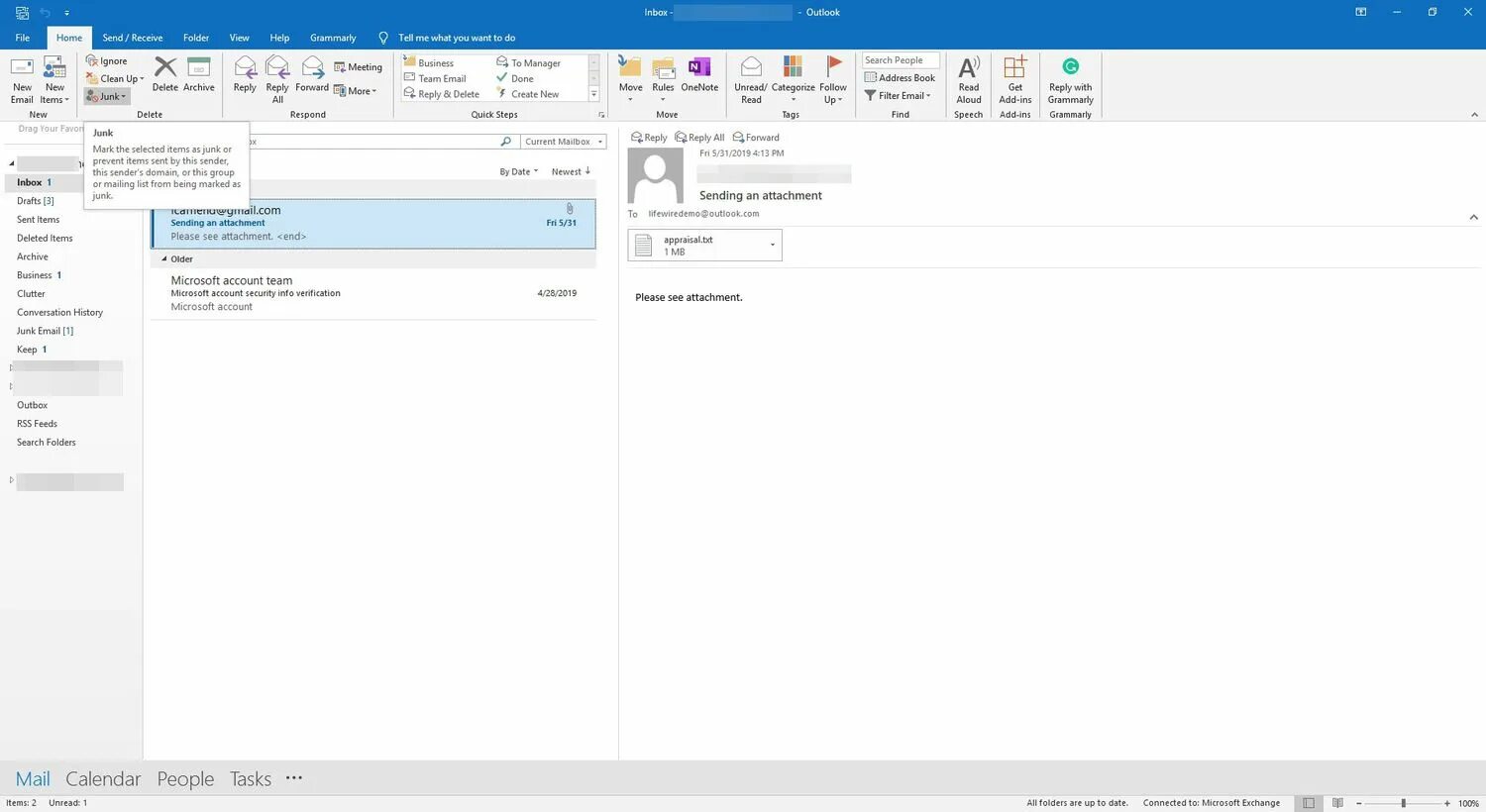Image resolution: width=1486 pixels, height=812 pixels.
Task: Open the More respond options
Action: pyautogui.click(x=356, y=91)
